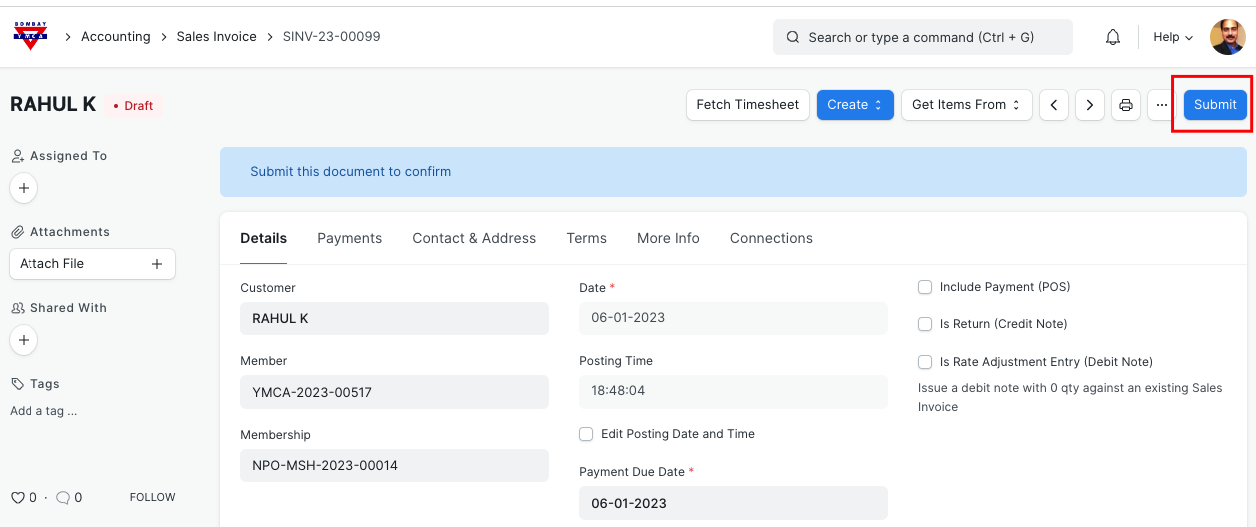Open the notifications bell
The height and width of the screenshot is (527, 1256).
[x=1112, y=37]
